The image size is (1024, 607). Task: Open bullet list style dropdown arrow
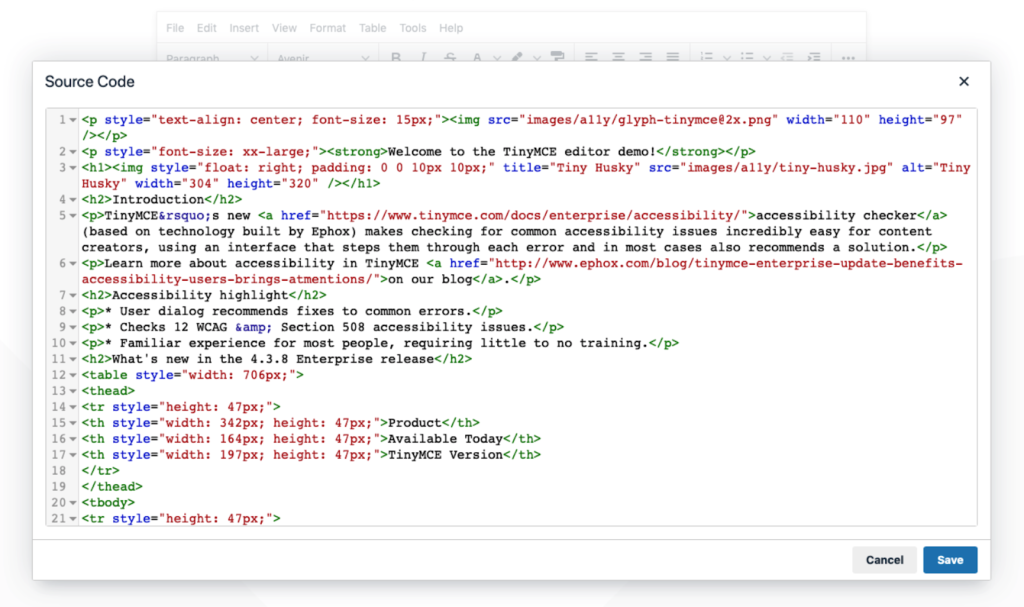click(767, 58)
